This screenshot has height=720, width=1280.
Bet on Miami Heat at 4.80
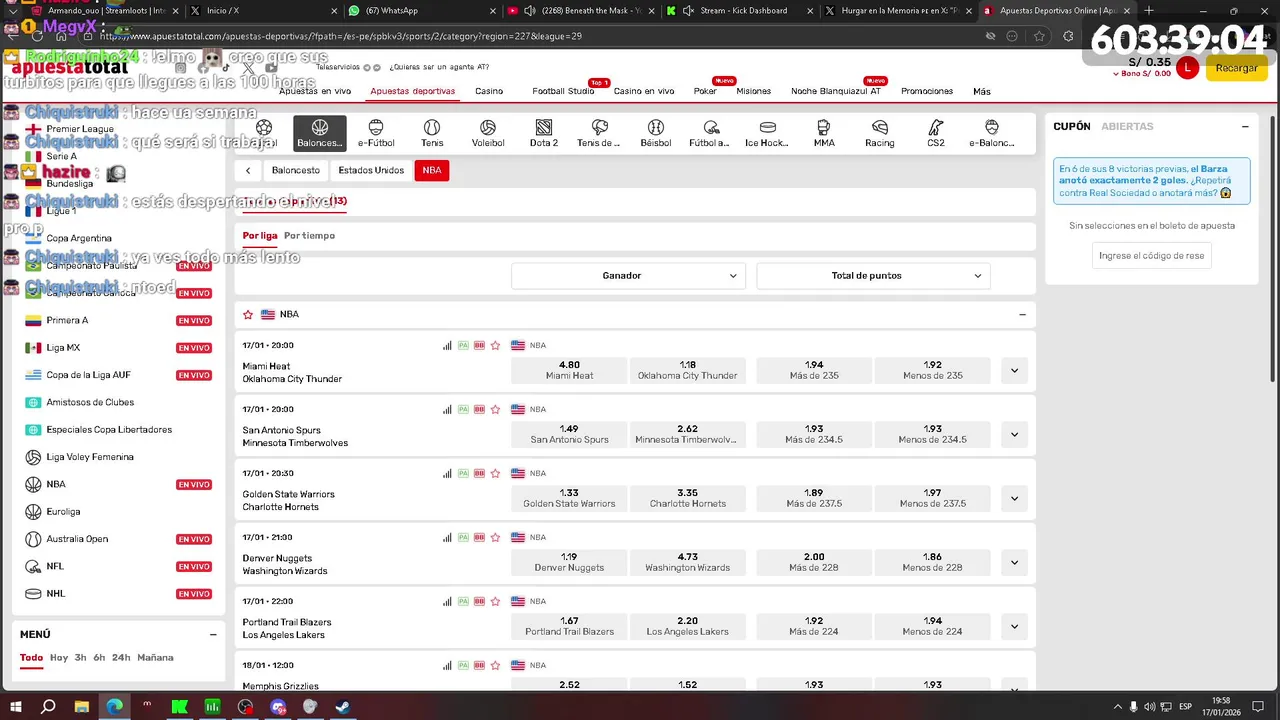tap(569, 371)
